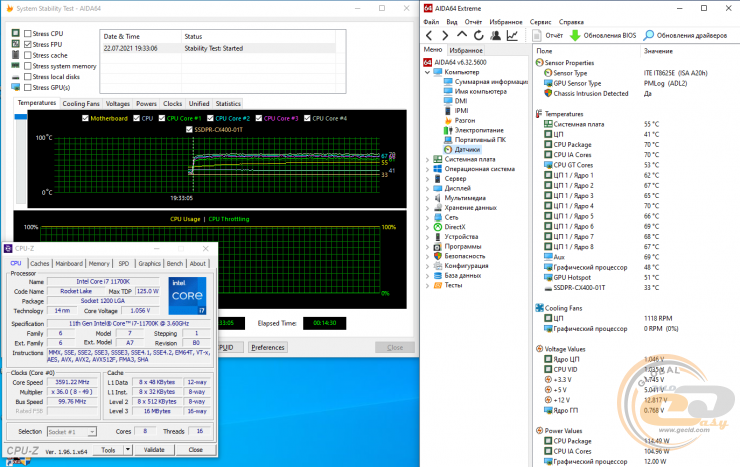Click the Обновления драйверов magnifier icon

(649, 35)
